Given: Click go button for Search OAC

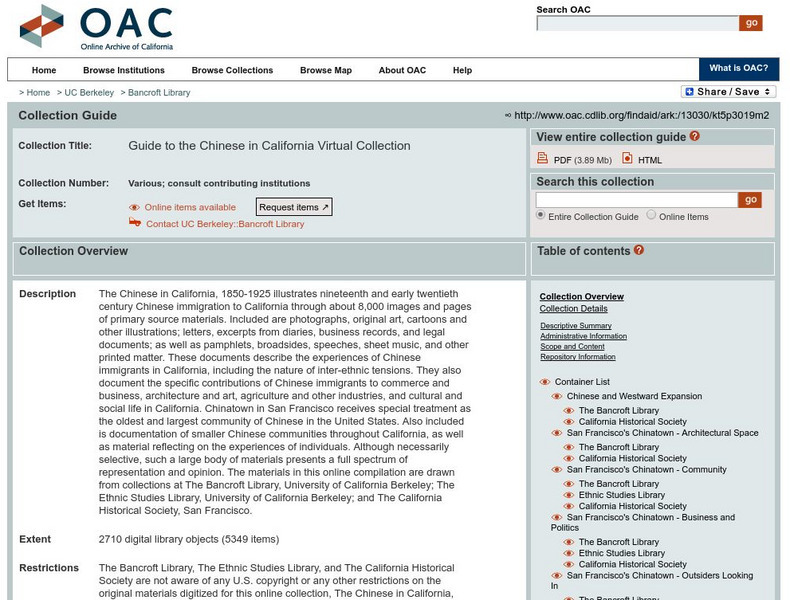Looking at the screenshot, I should [x=751, y=23].
